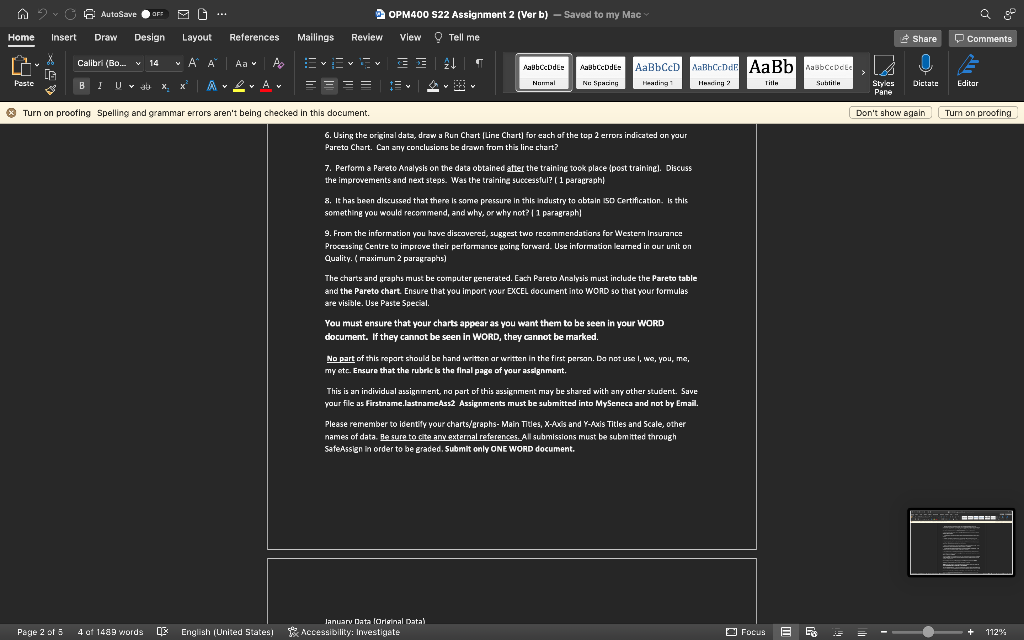This screenshot has width=1024, height=640.
Task: Decrease the paragraph indent
Action: pos(402,63)
